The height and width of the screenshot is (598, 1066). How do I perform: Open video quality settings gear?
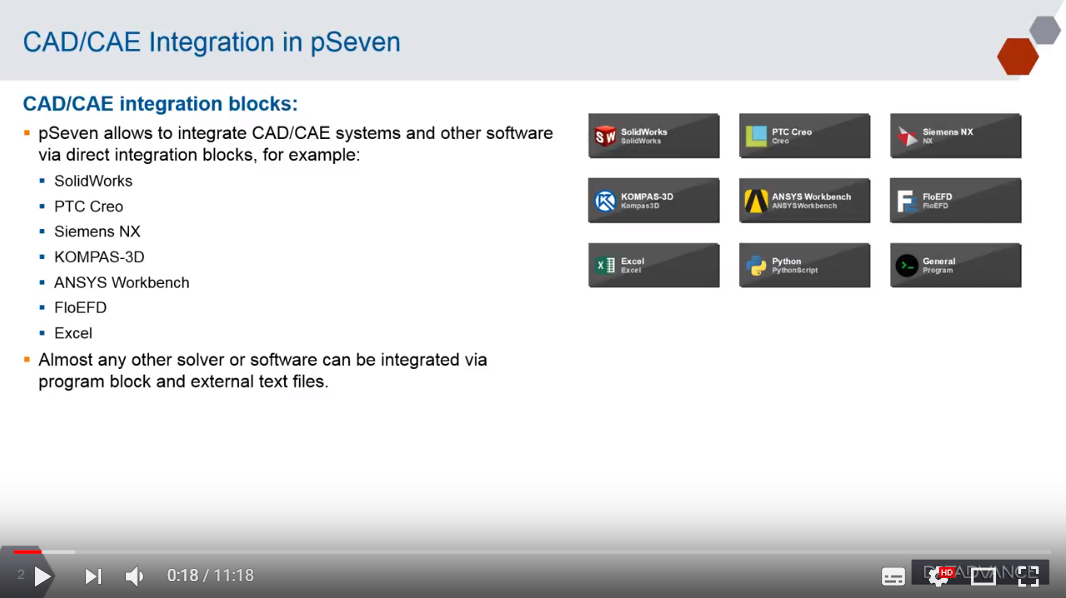tap(938, 576)
